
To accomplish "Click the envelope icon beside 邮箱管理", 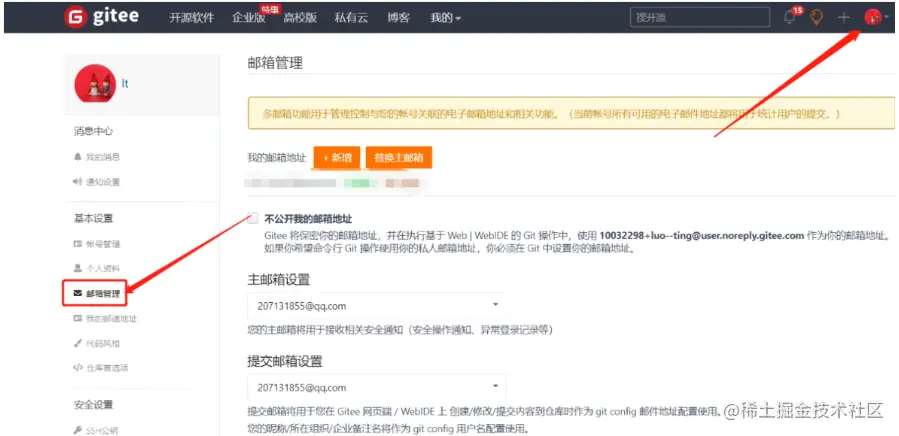I will pos(78,293).
